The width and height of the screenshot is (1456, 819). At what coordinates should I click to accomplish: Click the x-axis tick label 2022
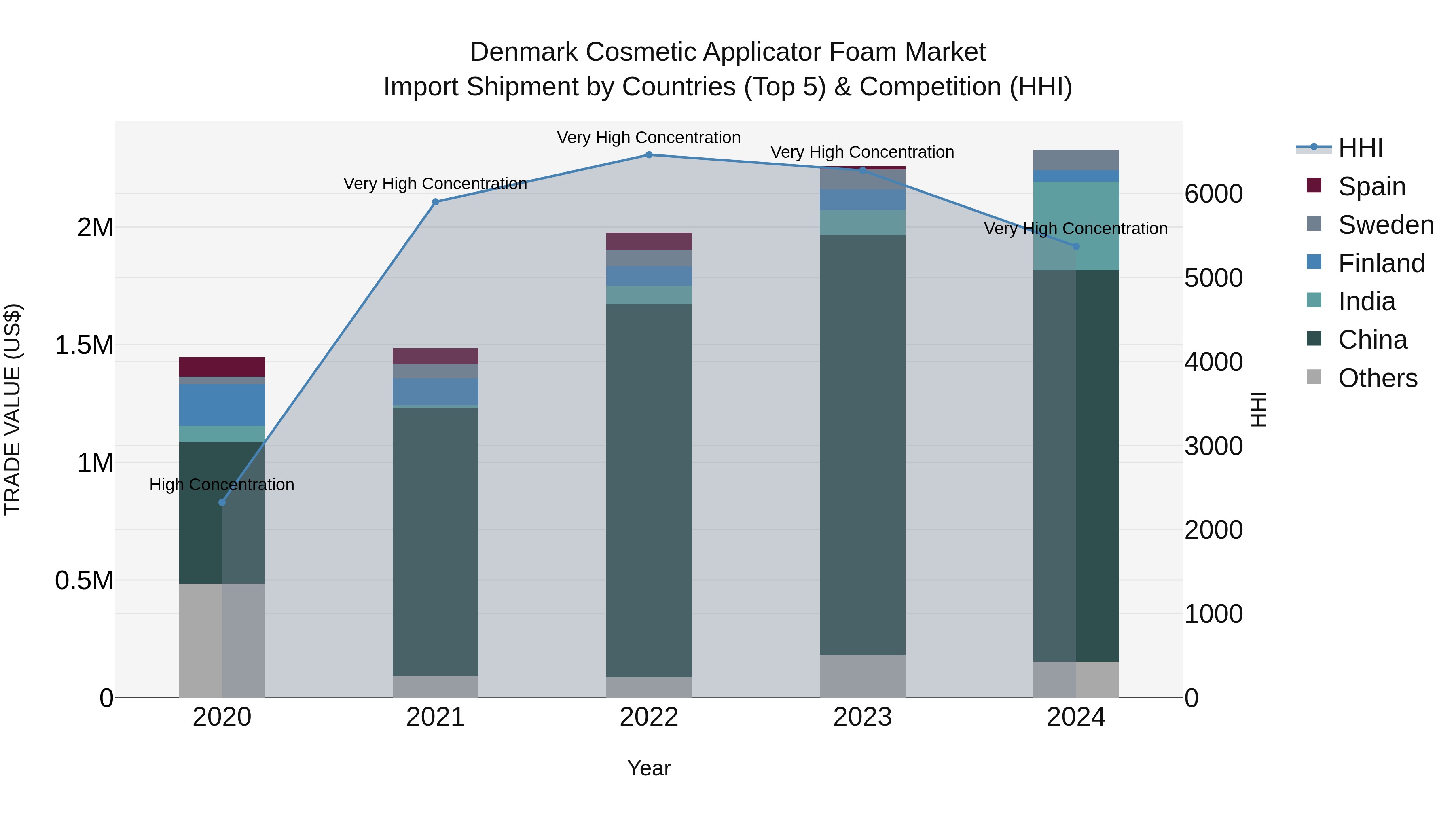pos(649,717)
